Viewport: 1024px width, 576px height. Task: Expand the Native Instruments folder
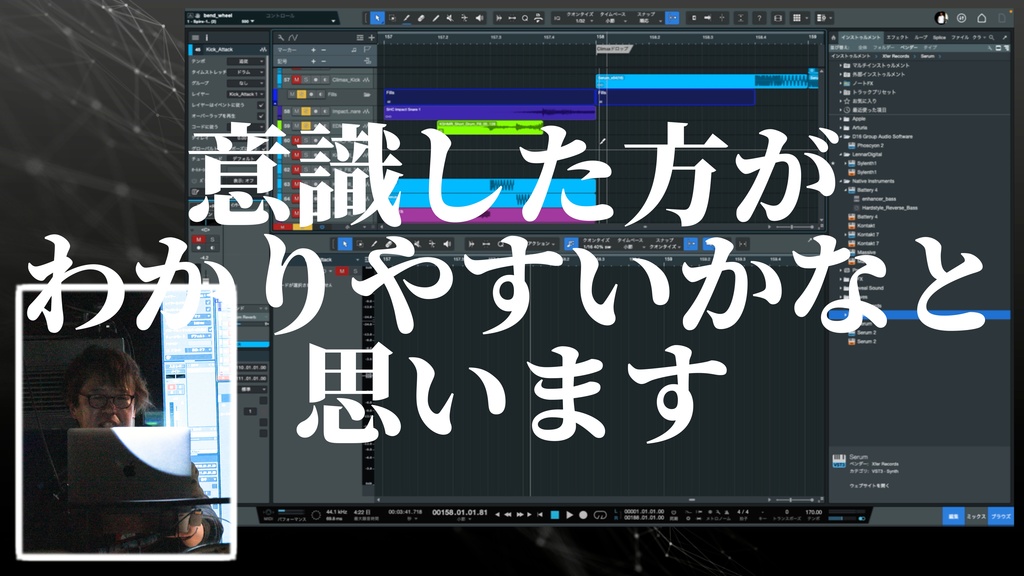click(x=840, y=181)
